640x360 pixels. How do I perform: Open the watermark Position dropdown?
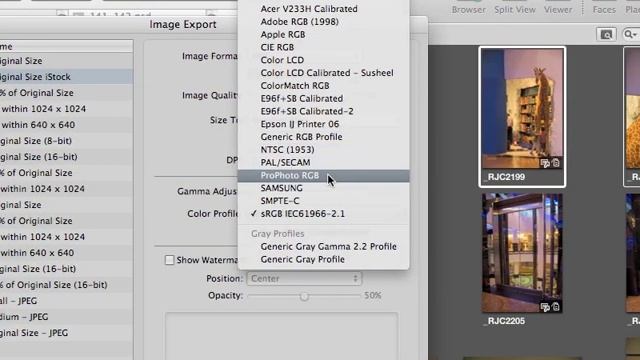(x=304, y=279)
